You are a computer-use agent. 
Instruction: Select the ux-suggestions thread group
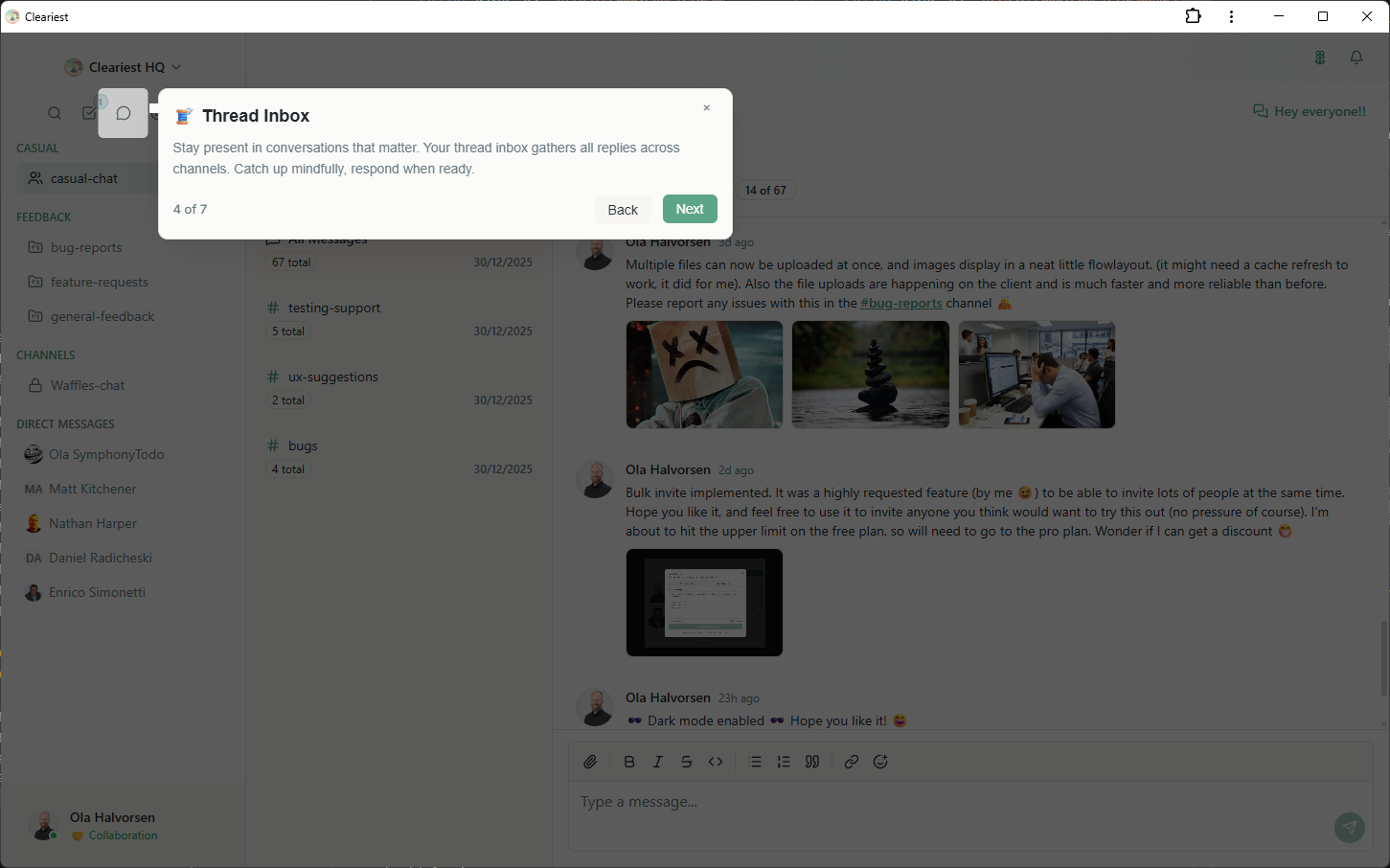pos(399,388)
